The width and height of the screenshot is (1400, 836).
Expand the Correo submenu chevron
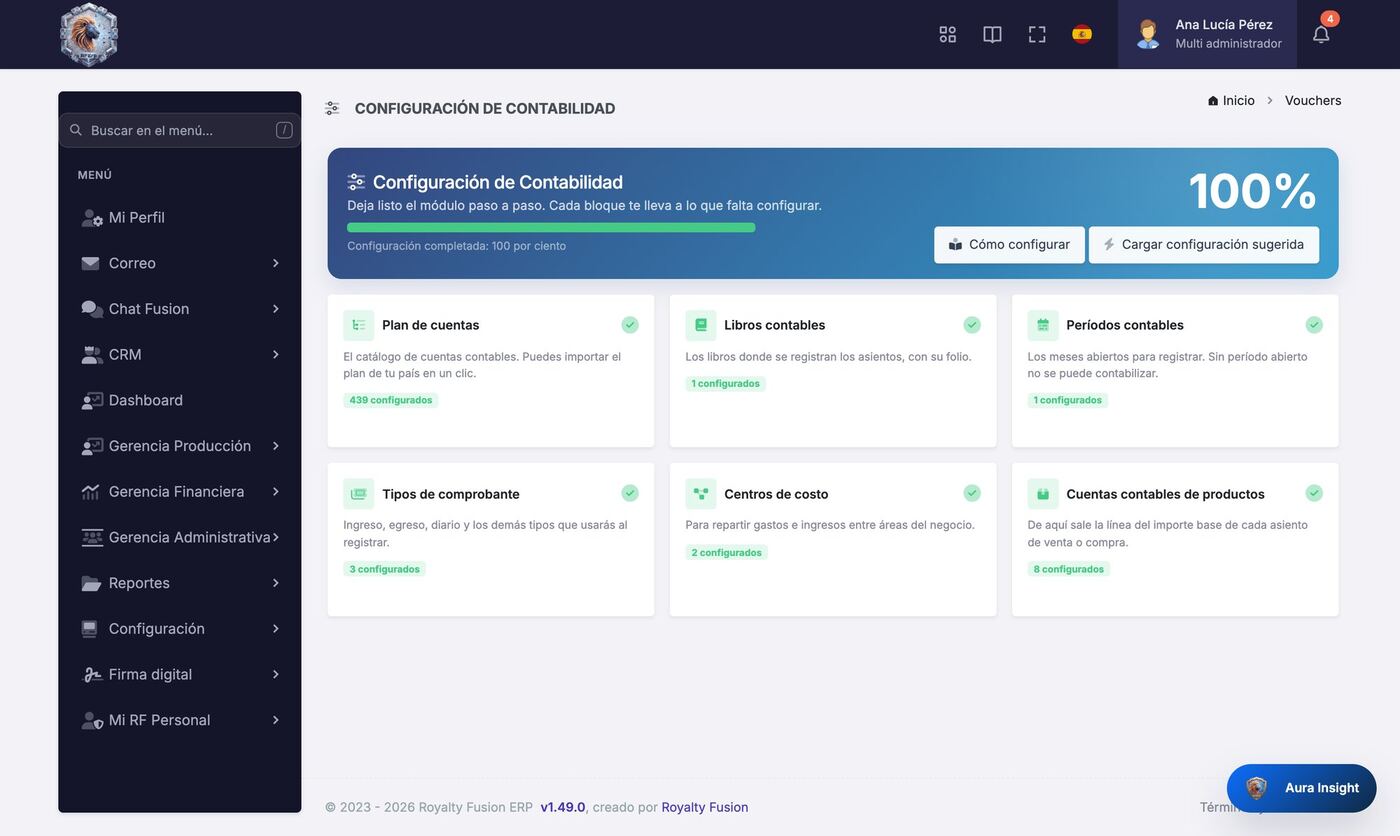[275, 263]
